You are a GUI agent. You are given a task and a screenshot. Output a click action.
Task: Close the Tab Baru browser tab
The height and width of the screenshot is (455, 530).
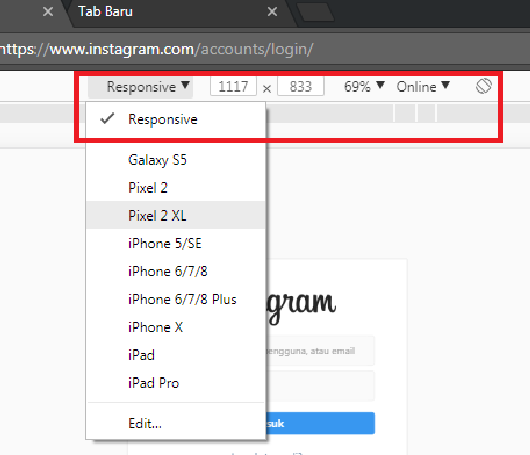[x=272, y=12]
